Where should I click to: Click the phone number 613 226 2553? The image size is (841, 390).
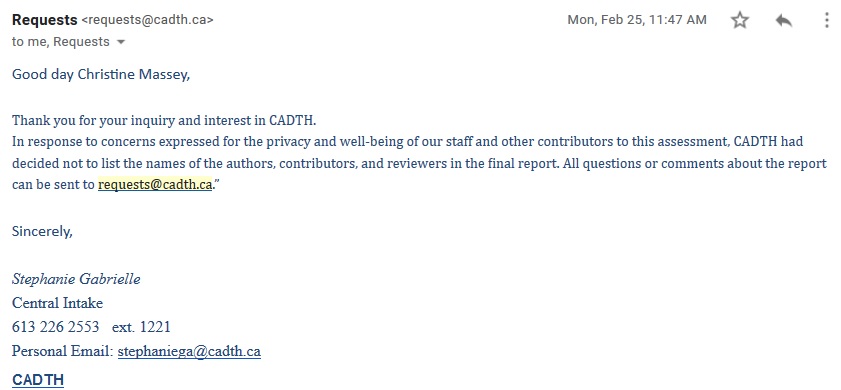click(x=55, y=327)
